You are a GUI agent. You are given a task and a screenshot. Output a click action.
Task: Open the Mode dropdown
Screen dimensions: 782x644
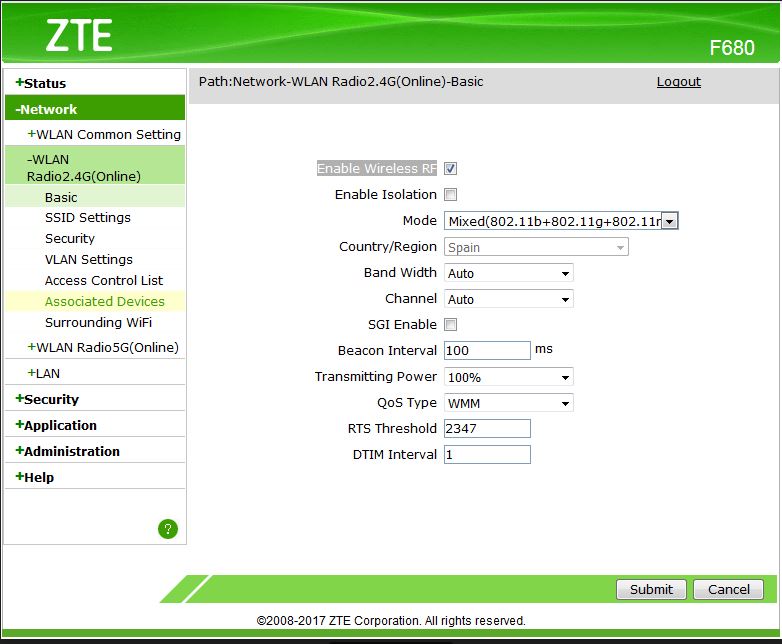pos(561,221)
